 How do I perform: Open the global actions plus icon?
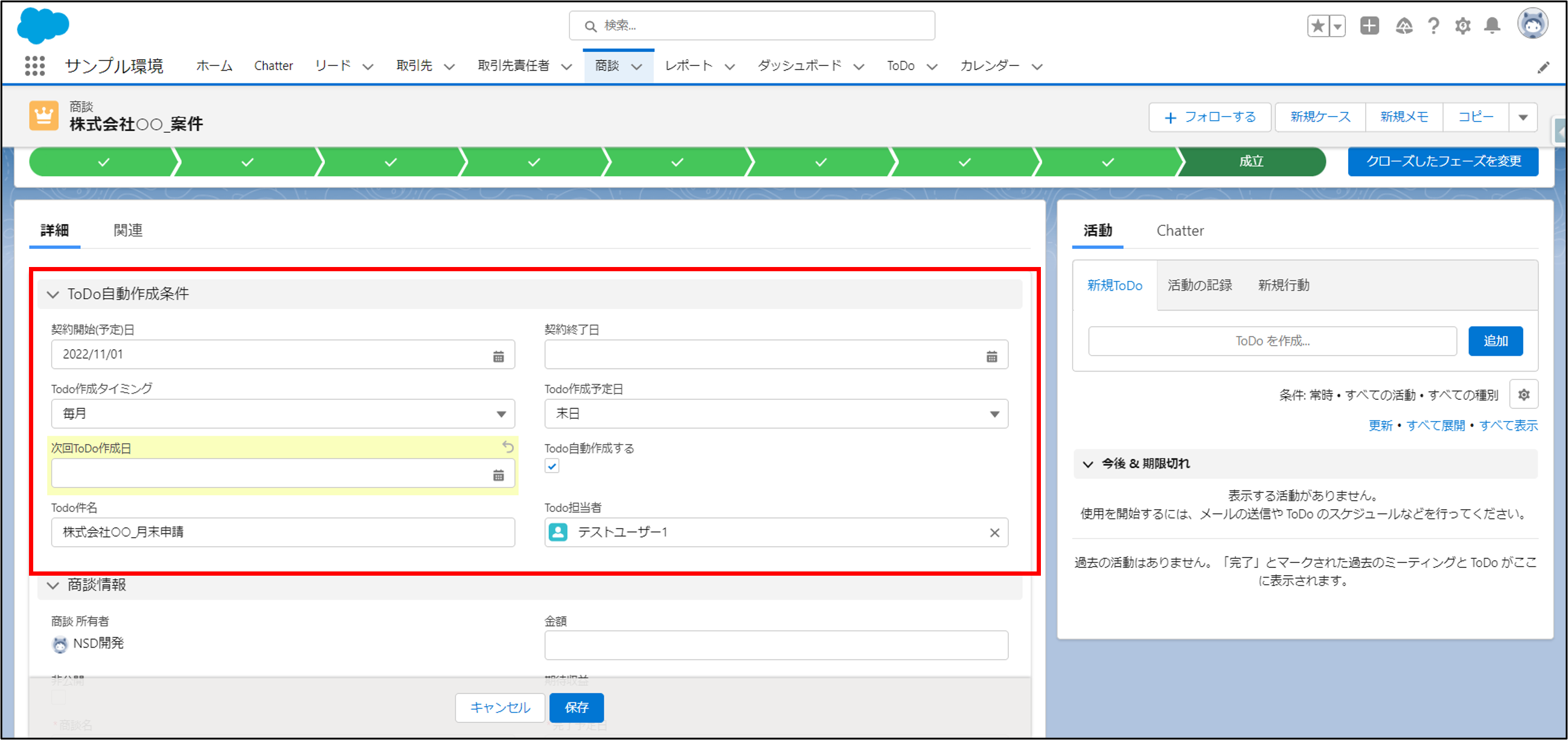(x=1369, y=25)
